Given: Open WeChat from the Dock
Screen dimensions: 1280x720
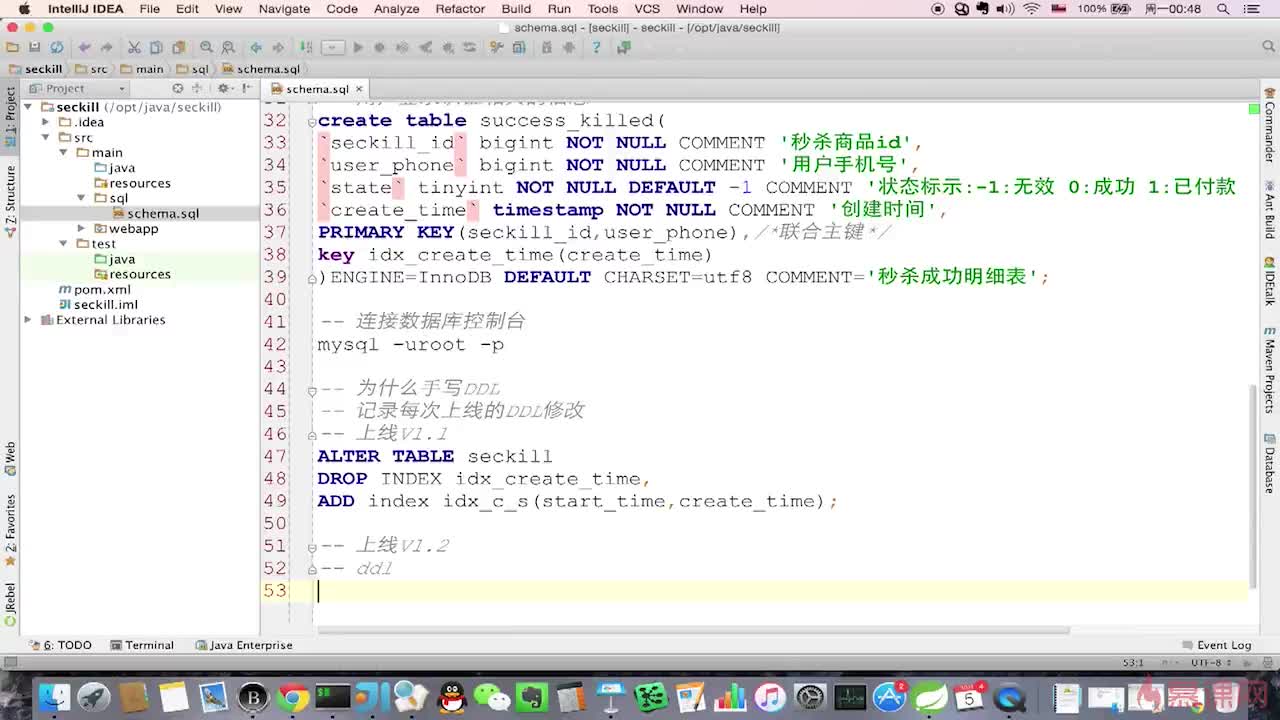Looking at the screenshot, I should (491, 696).
